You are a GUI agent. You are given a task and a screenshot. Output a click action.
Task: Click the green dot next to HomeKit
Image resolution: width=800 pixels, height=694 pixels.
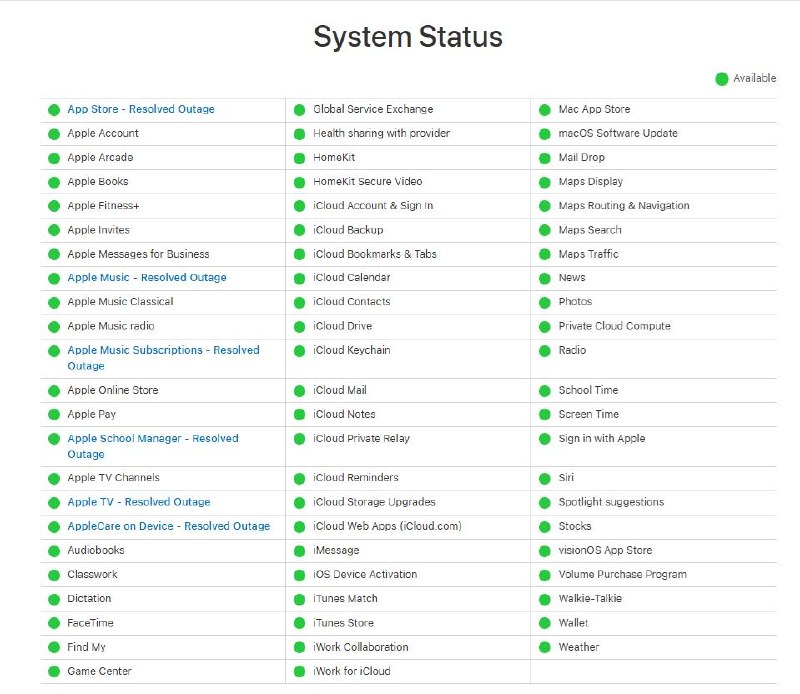299,158
